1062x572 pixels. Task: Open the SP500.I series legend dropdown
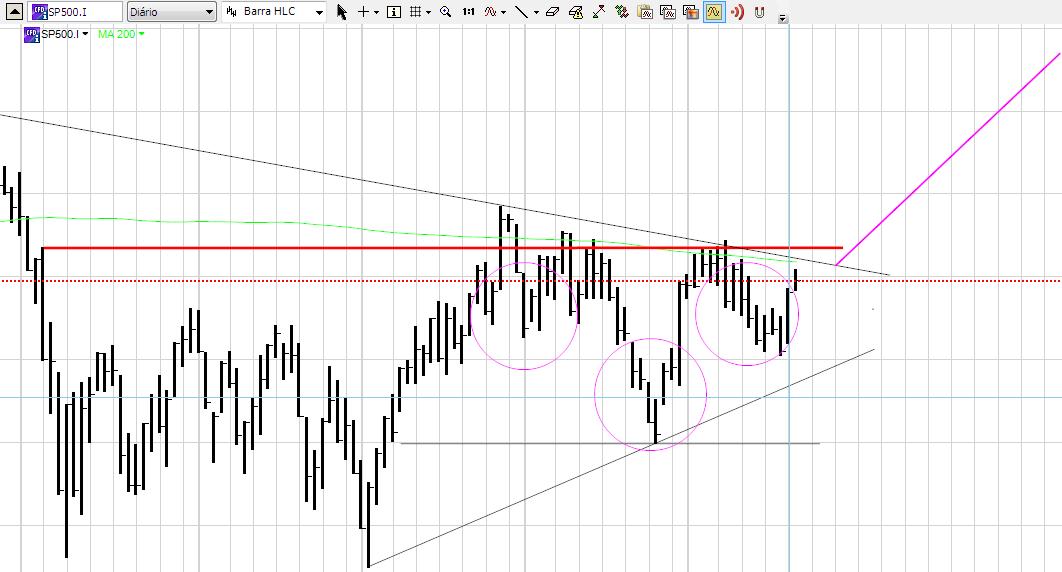click(85, 35)
